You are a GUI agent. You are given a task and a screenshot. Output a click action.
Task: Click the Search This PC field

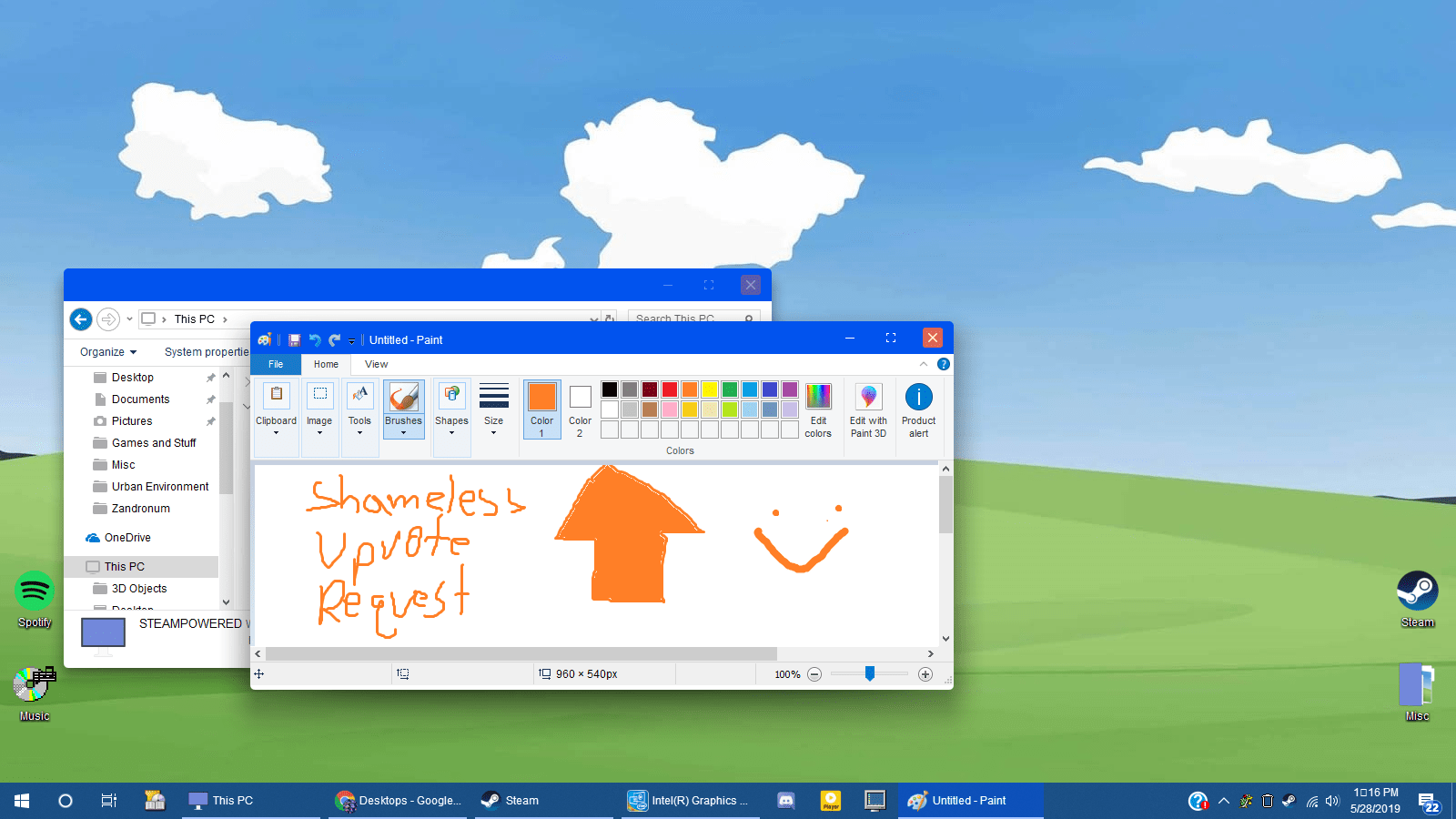click(693, 318)
